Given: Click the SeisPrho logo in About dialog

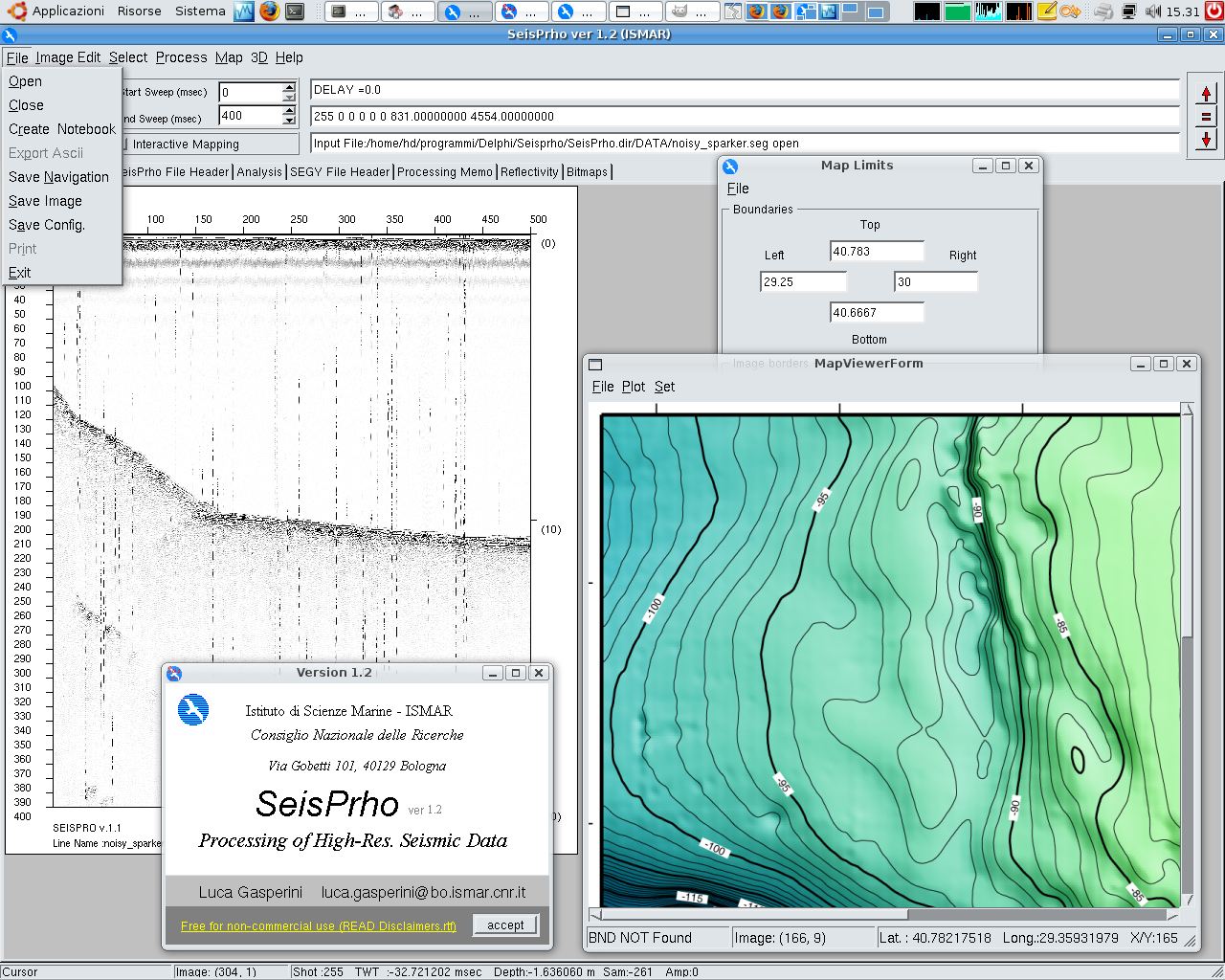Looking at the screenshot, I should [x=193, y=710].
